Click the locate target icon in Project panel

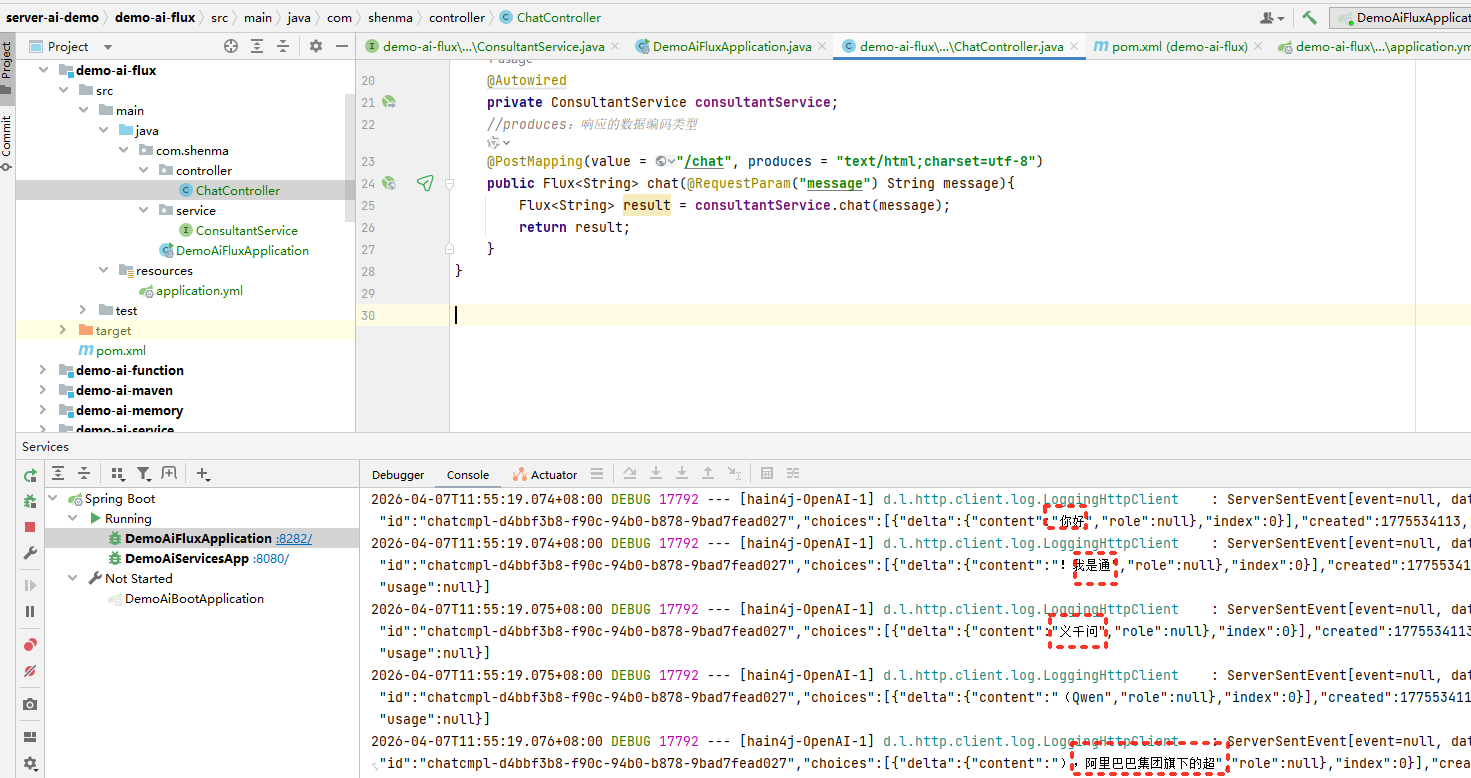click(x=231, y=46)
